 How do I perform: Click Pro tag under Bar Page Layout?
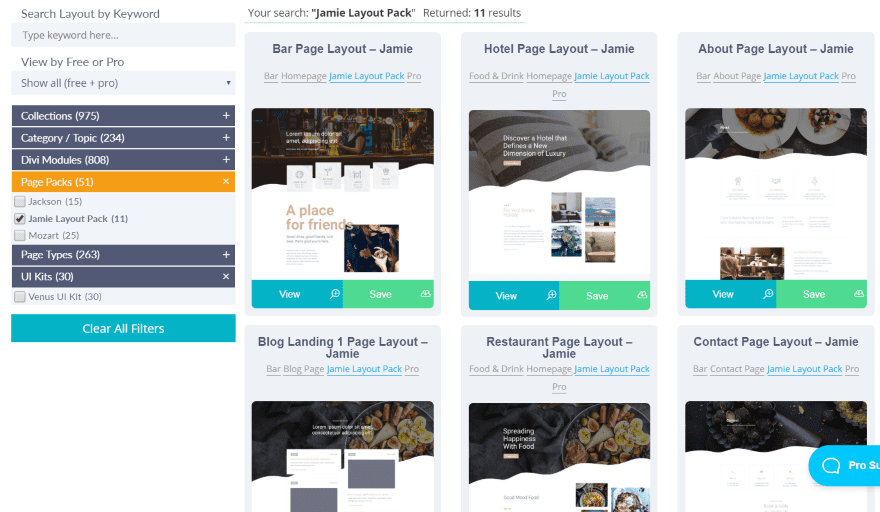[x=414, y=76]
